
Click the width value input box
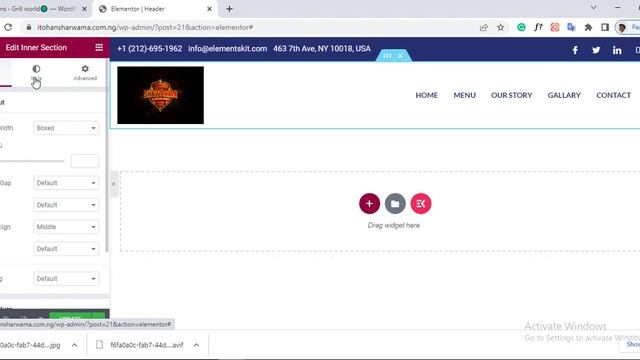pyautogui.click(x=85, y=161)
